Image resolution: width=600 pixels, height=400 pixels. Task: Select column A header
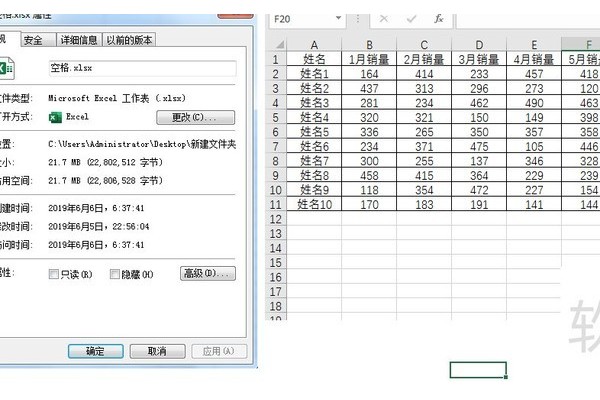point(314,45)
